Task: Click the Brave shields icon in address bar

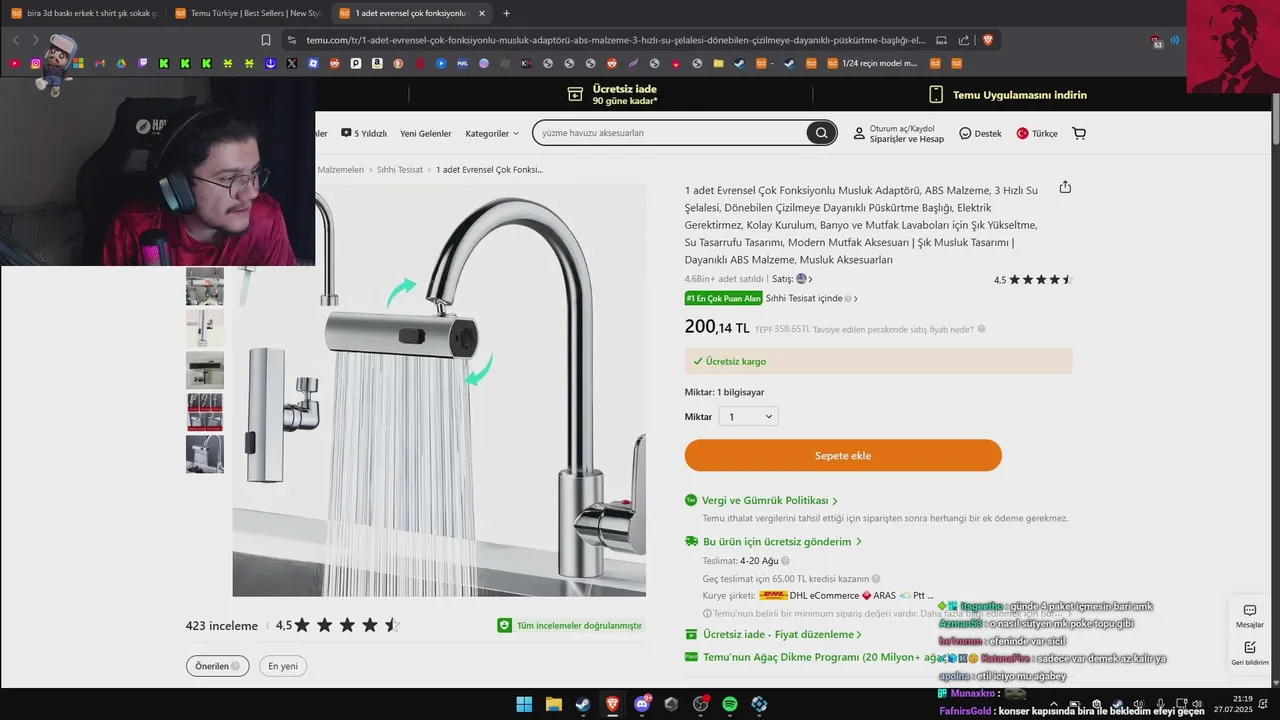Action: [988, 40]
